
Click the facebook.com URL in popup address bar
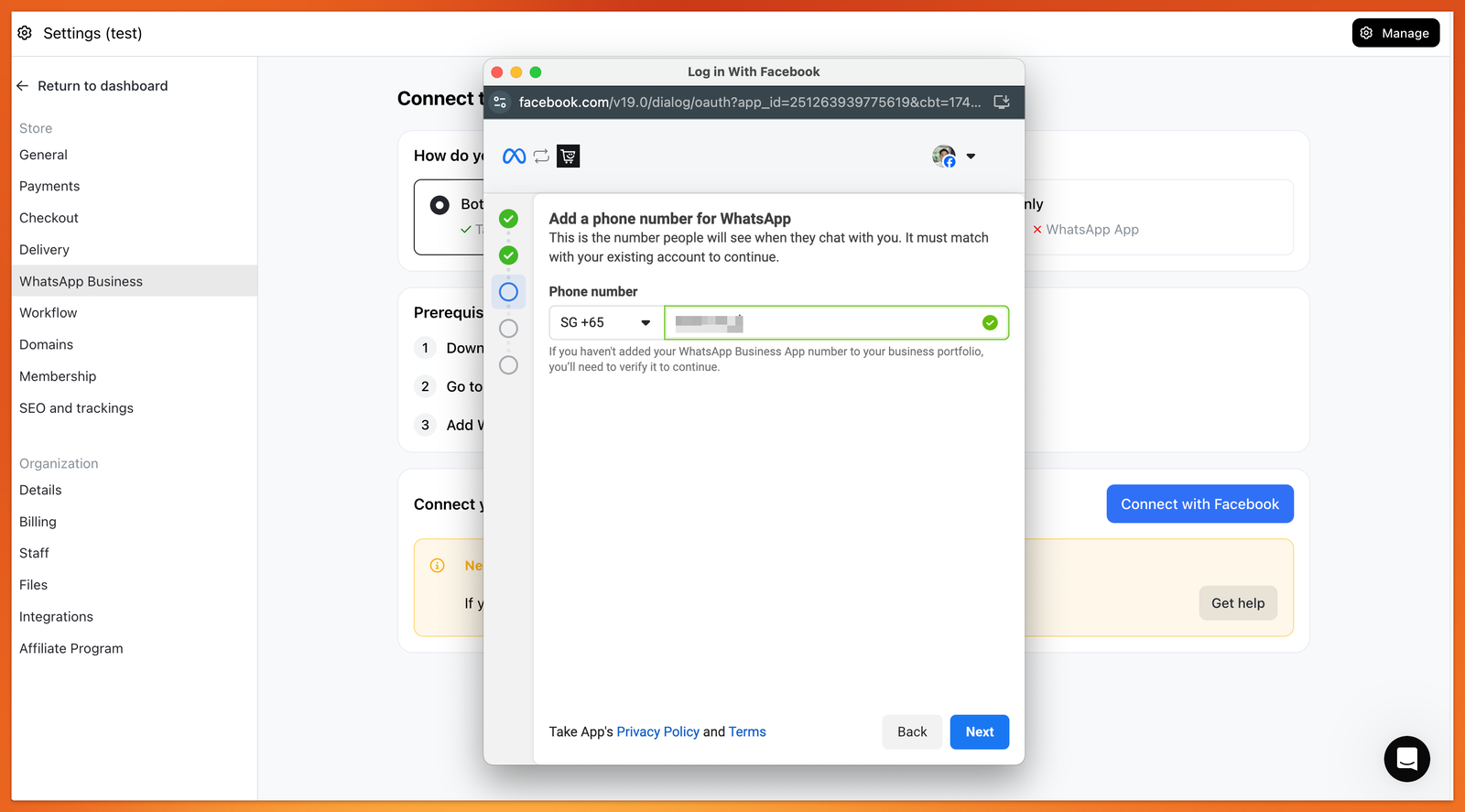(749, 103)
